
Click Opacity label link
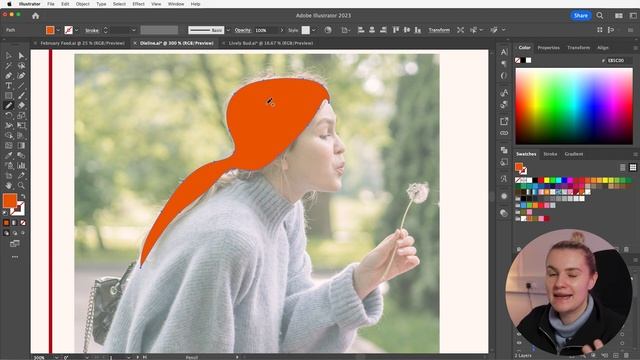[242, 30]
